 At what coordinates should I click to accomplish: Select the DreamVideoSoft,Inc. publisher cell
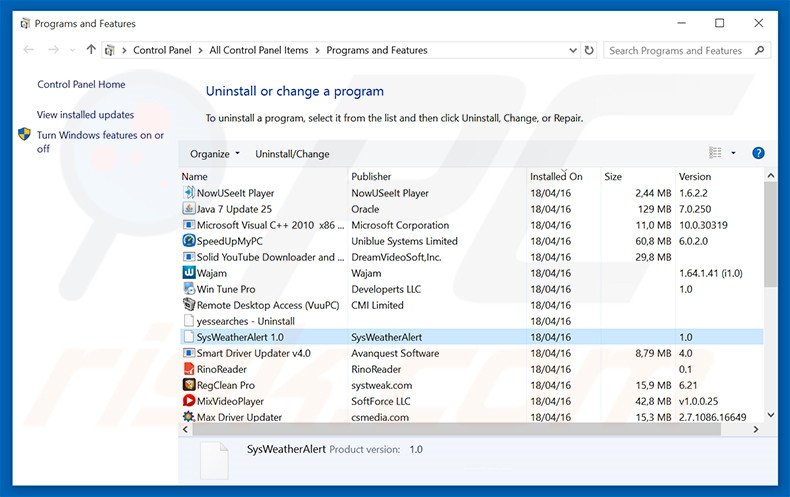point(396,257)
